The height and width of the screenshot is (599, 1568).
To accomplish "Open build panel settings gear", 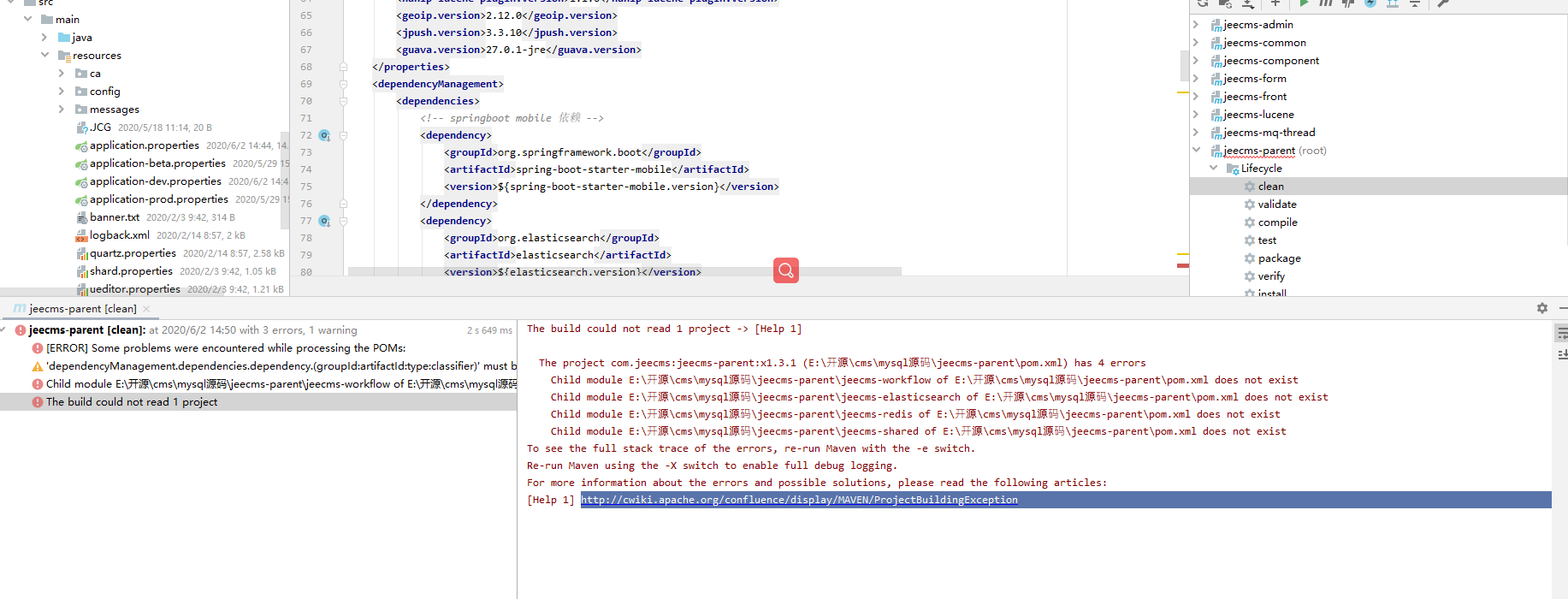I will click(1542, 308).
